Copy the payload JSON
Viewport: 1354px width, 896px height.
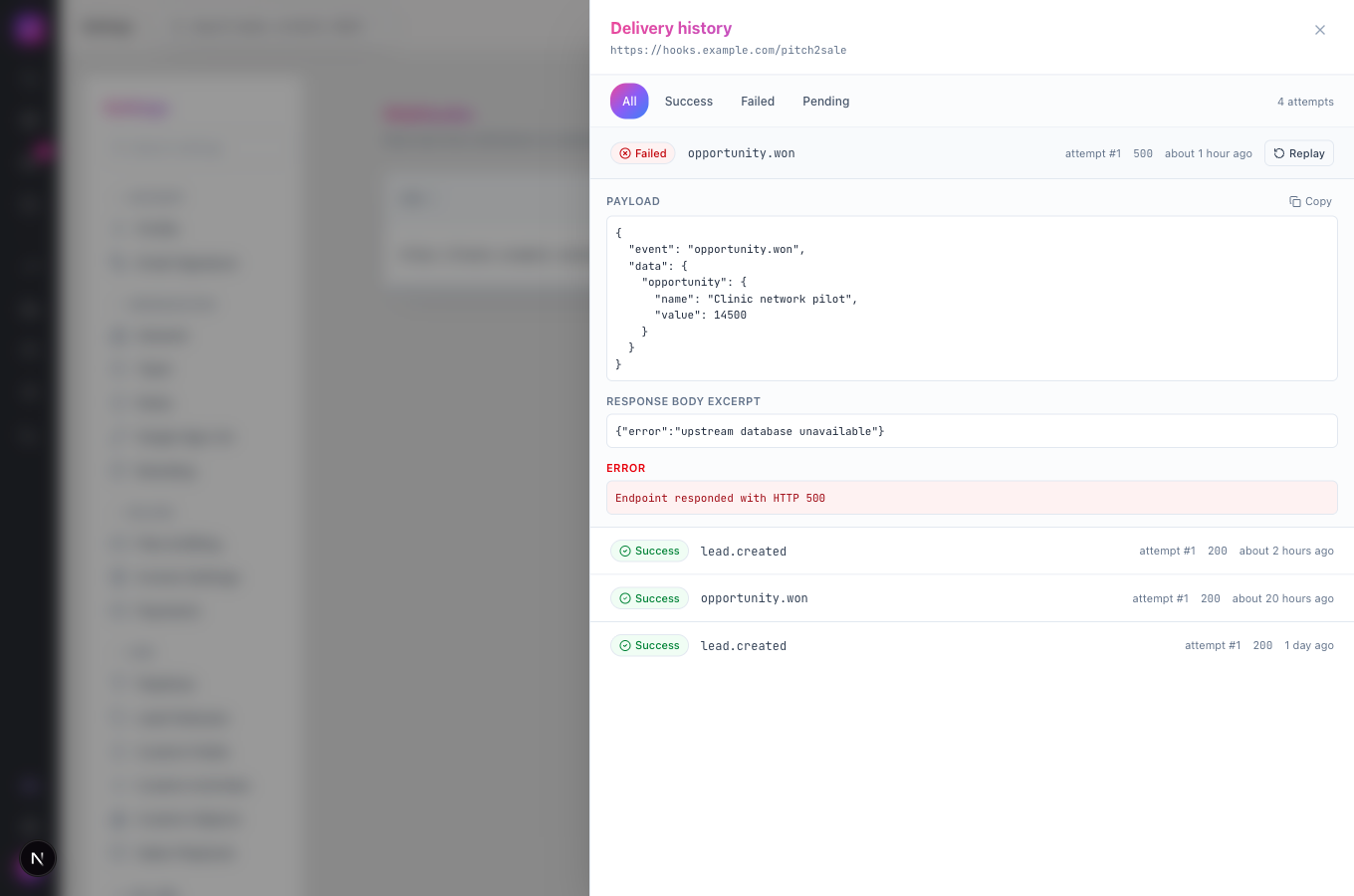tap(1310, 201)
